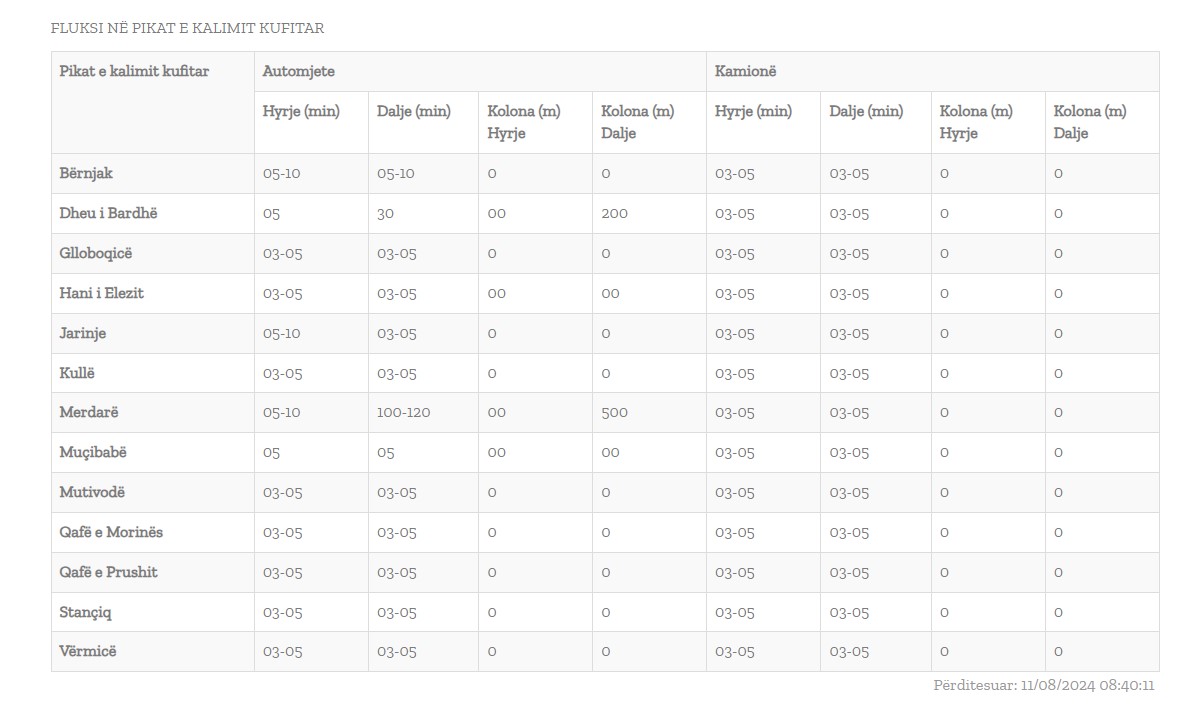
Task: Click the Jarinje row name
Action: 83,333
